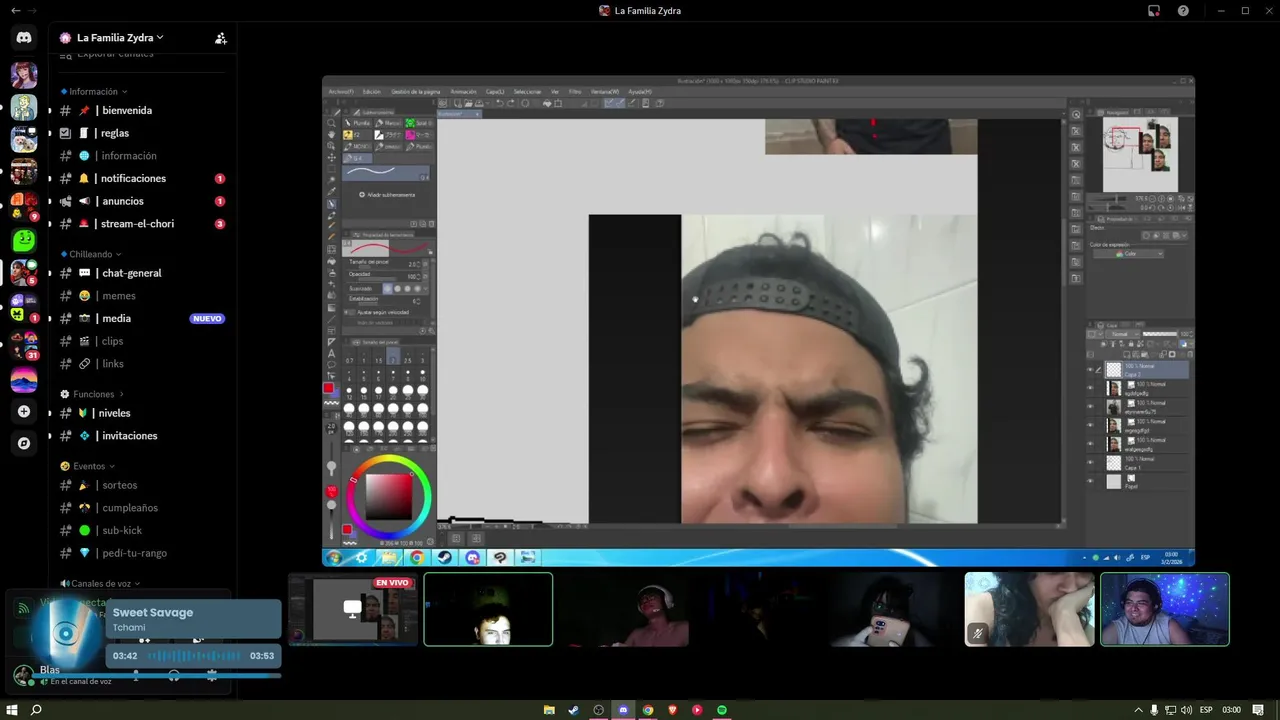Click the red foreground color swatch
This screenshot has height=720, width=1280.
coord(328,388)
